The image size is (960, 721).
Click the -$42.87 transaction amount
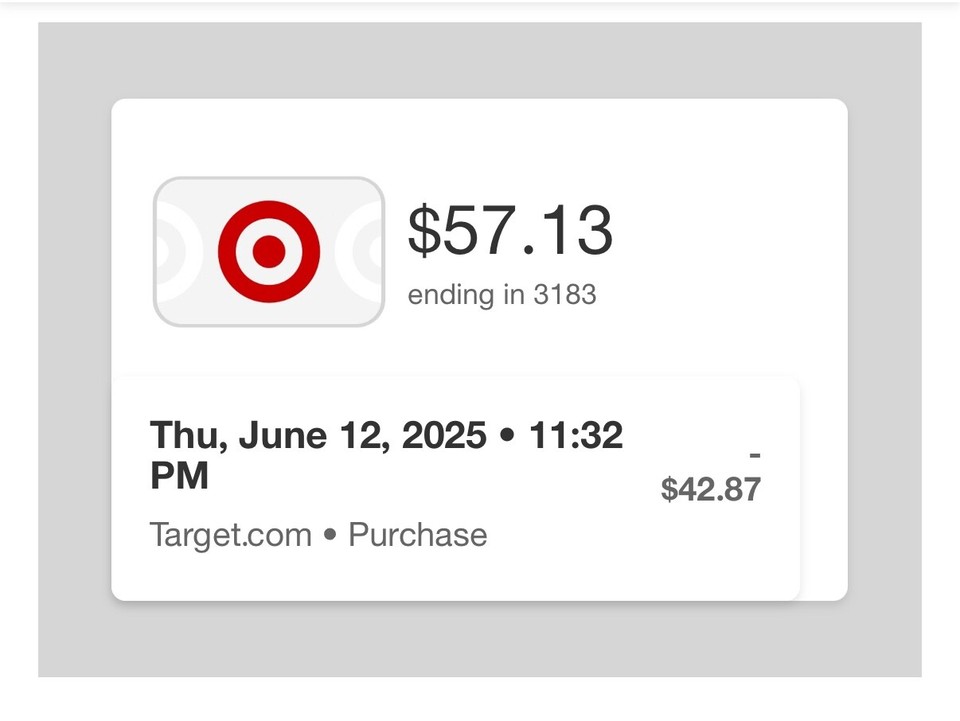711,488
